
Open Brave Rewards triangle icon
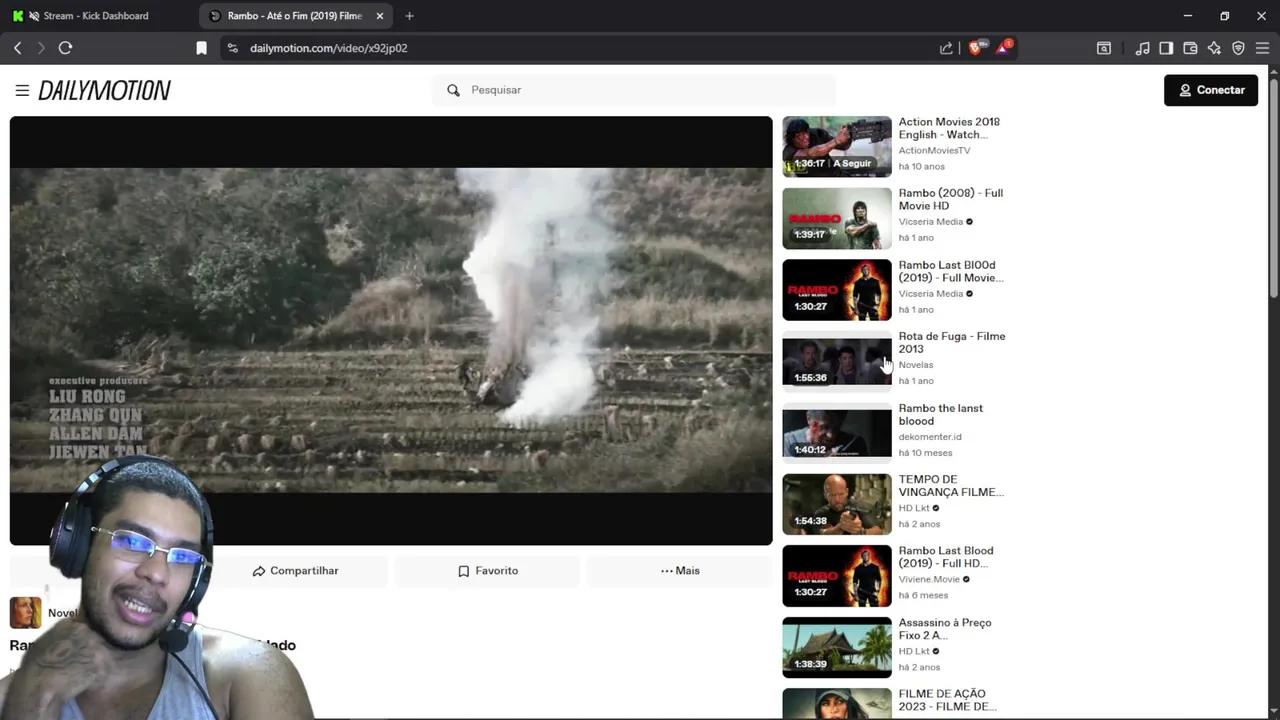(x=1003, y=48)
